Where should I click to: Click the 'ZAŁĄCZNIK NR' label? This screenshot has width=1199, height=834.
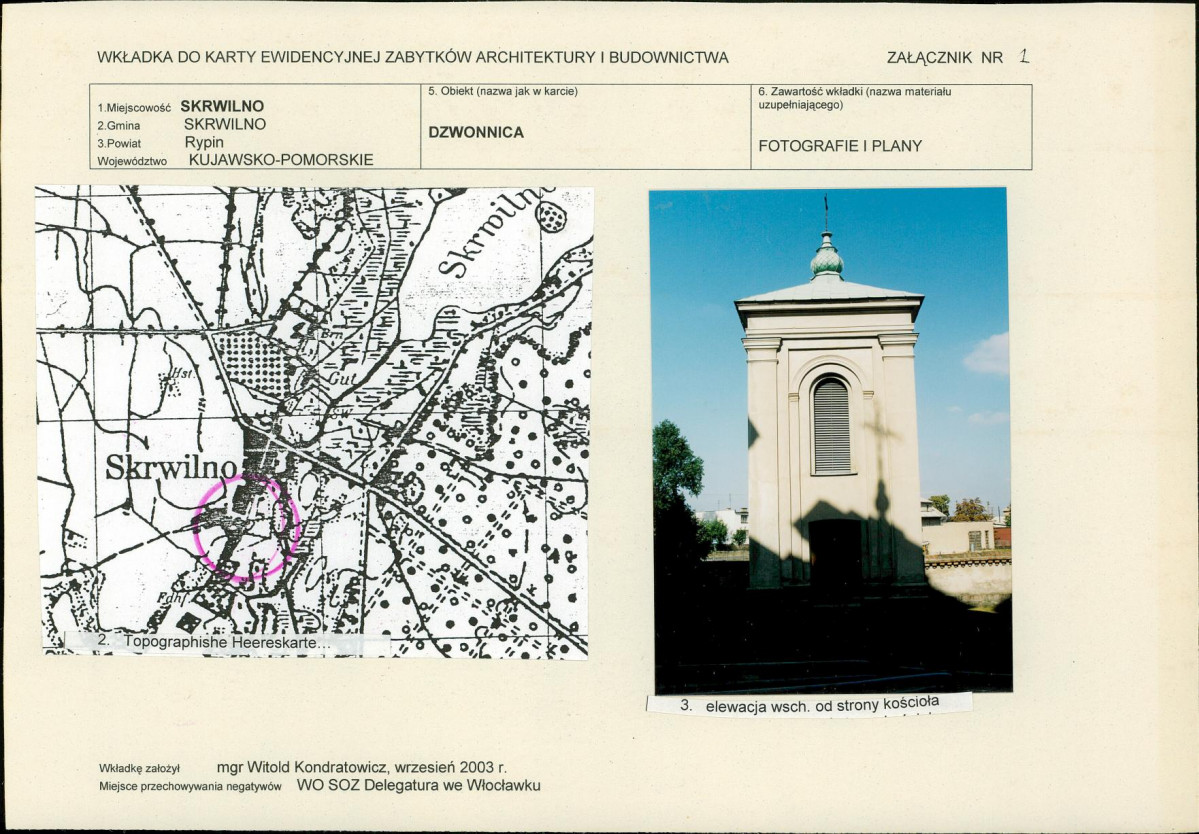coord(944,57)
